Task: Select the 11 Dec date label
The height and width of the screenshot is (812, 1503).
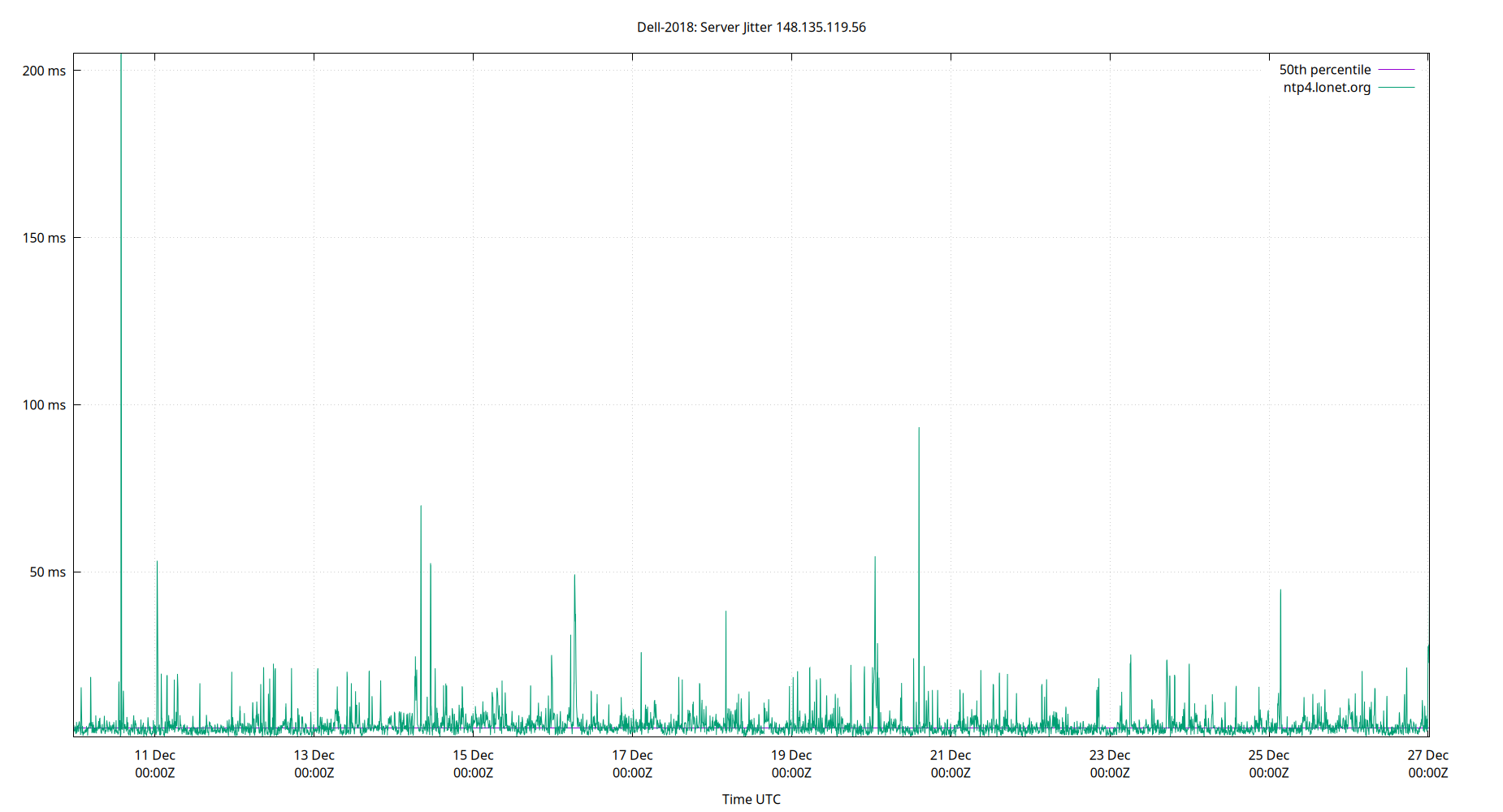Action: click(x=154, y=754)
